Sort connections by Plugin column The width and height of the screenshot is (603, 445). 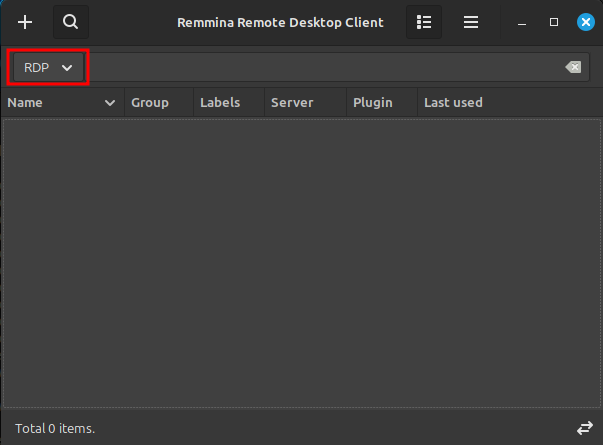(382, 103)
